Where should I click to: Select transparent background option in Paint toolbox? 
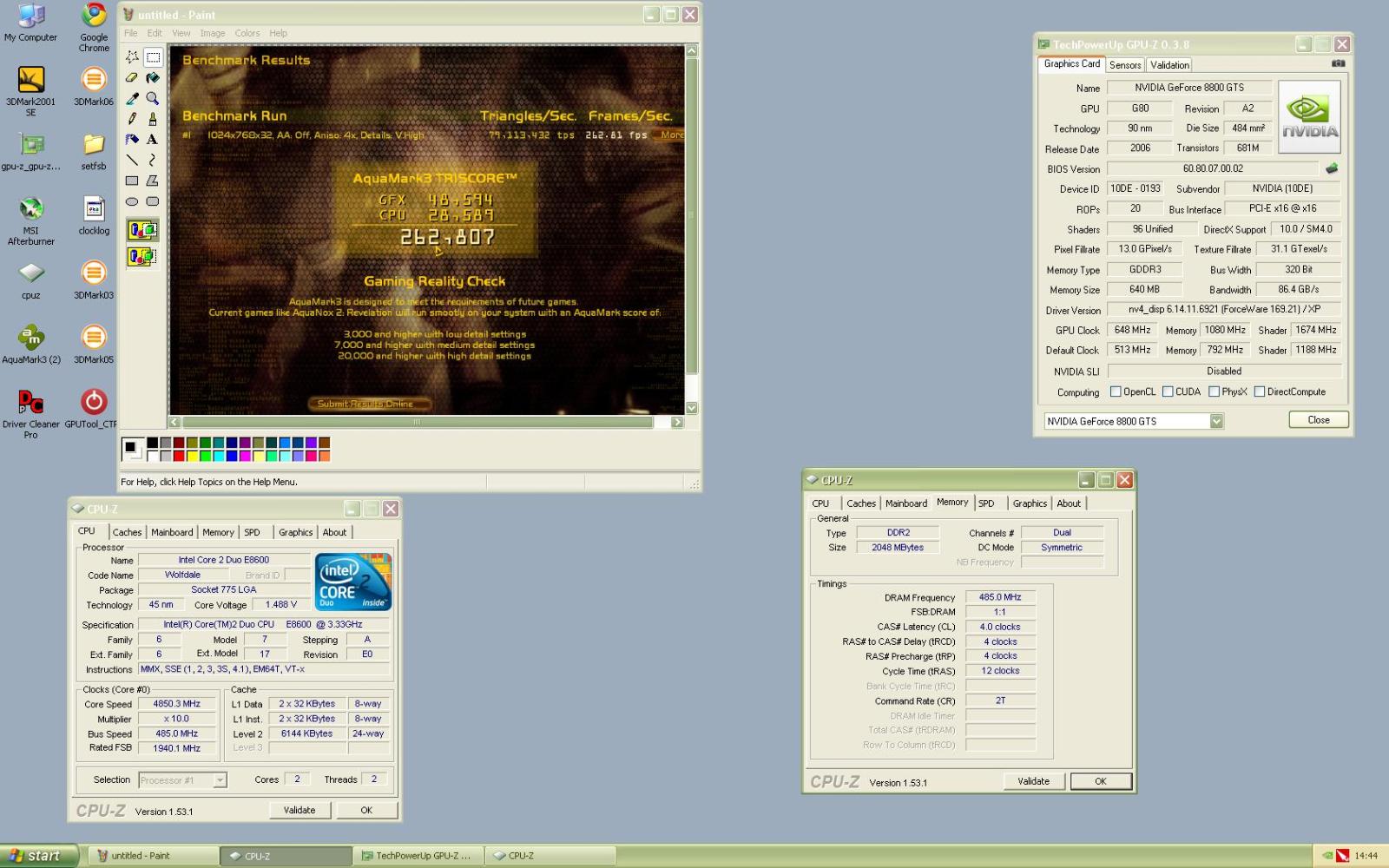click(142, 256)
